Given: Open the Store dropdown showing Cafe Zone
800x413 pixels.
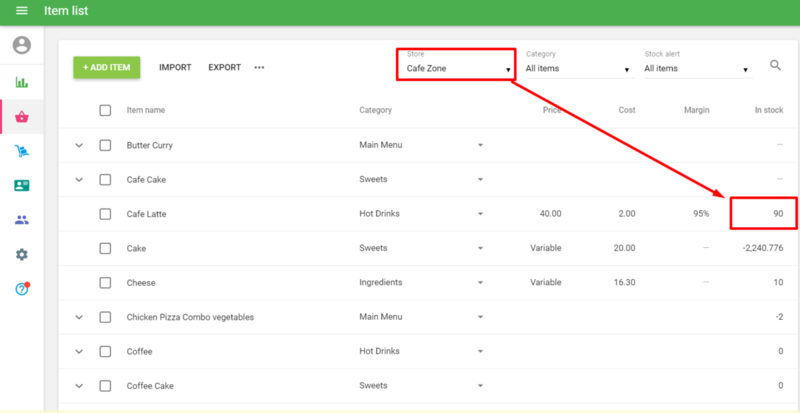Looking at the screenshot, I should [x=458, y=69].
